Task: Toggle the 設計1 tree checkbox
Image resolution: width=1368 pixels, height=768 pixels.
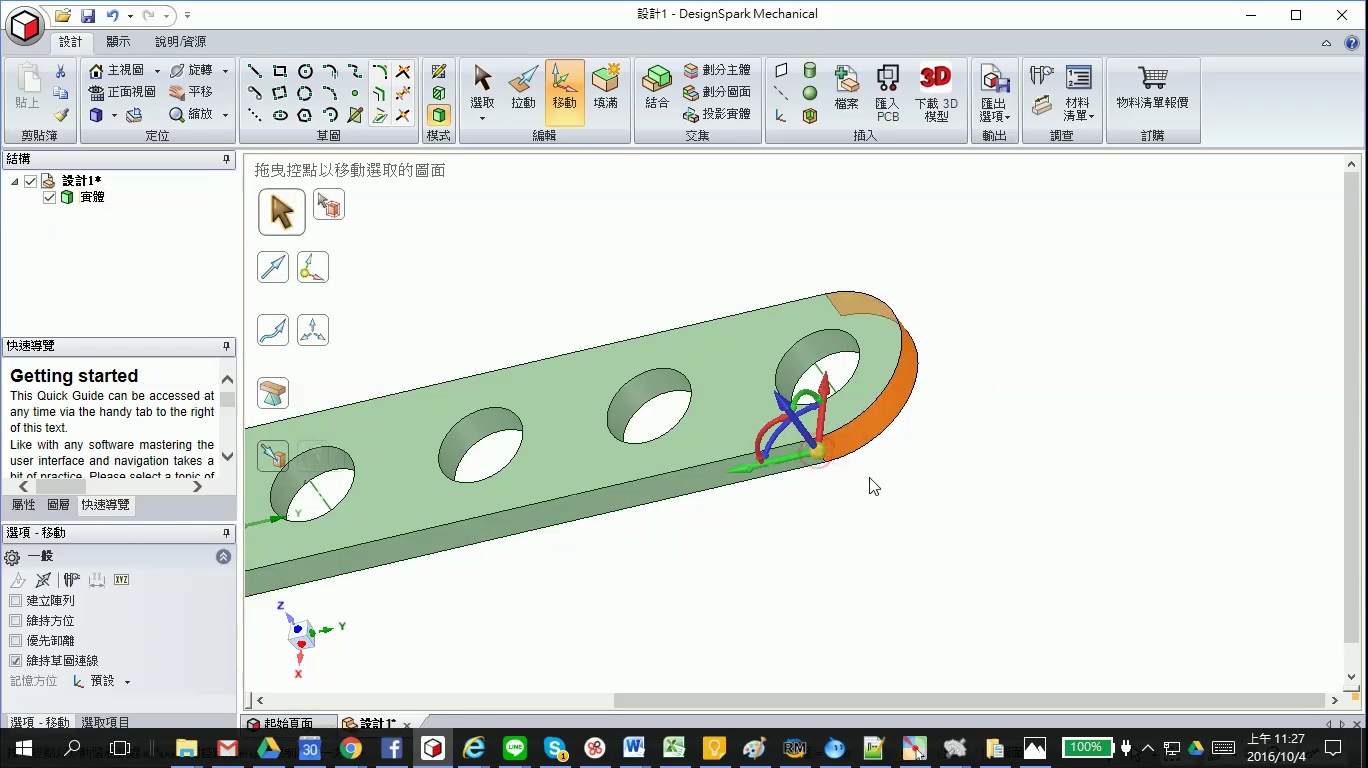Action: coord(31,181)
